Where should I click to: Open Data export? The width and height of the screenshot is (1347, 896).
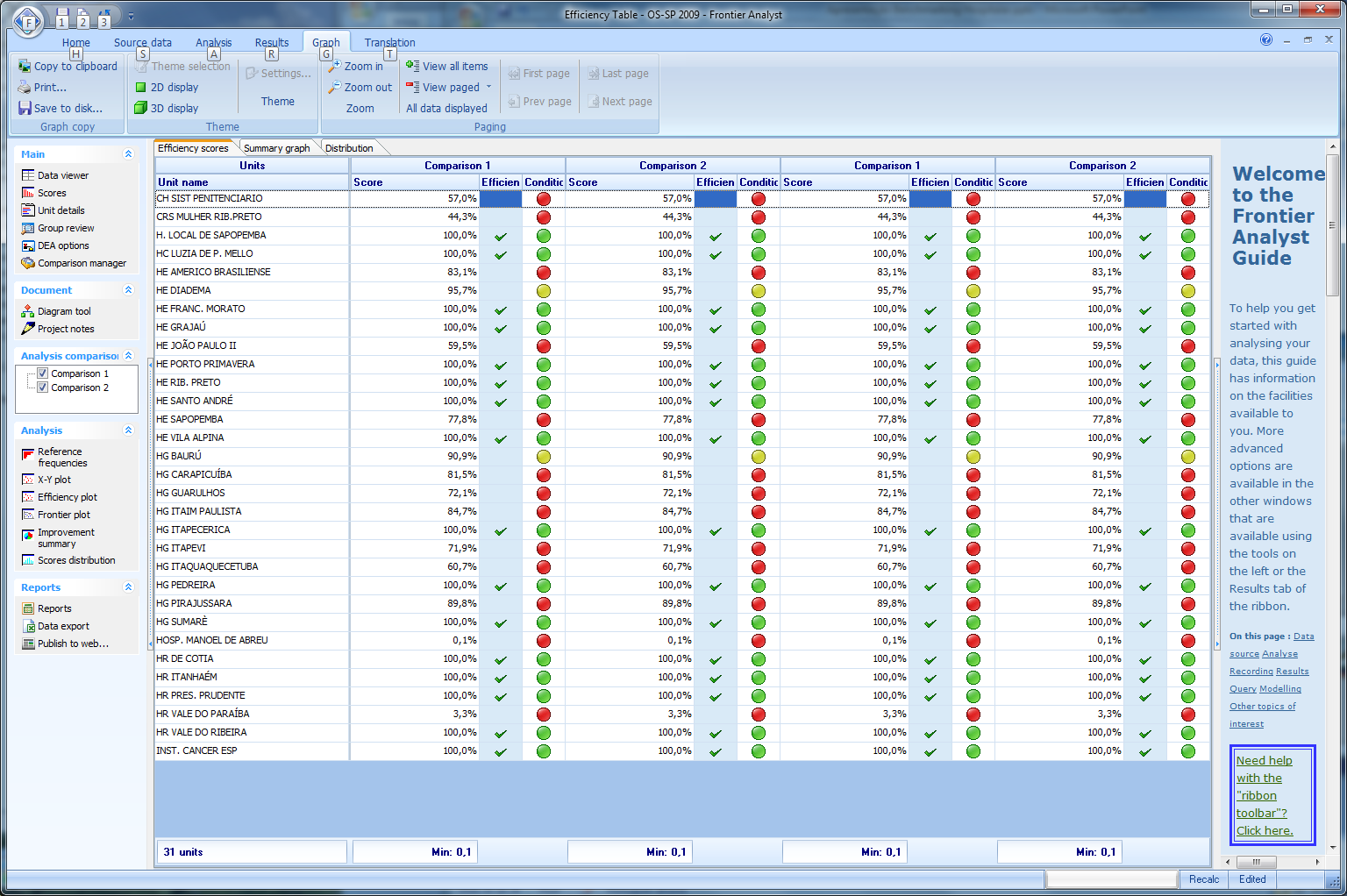(55, 626)
